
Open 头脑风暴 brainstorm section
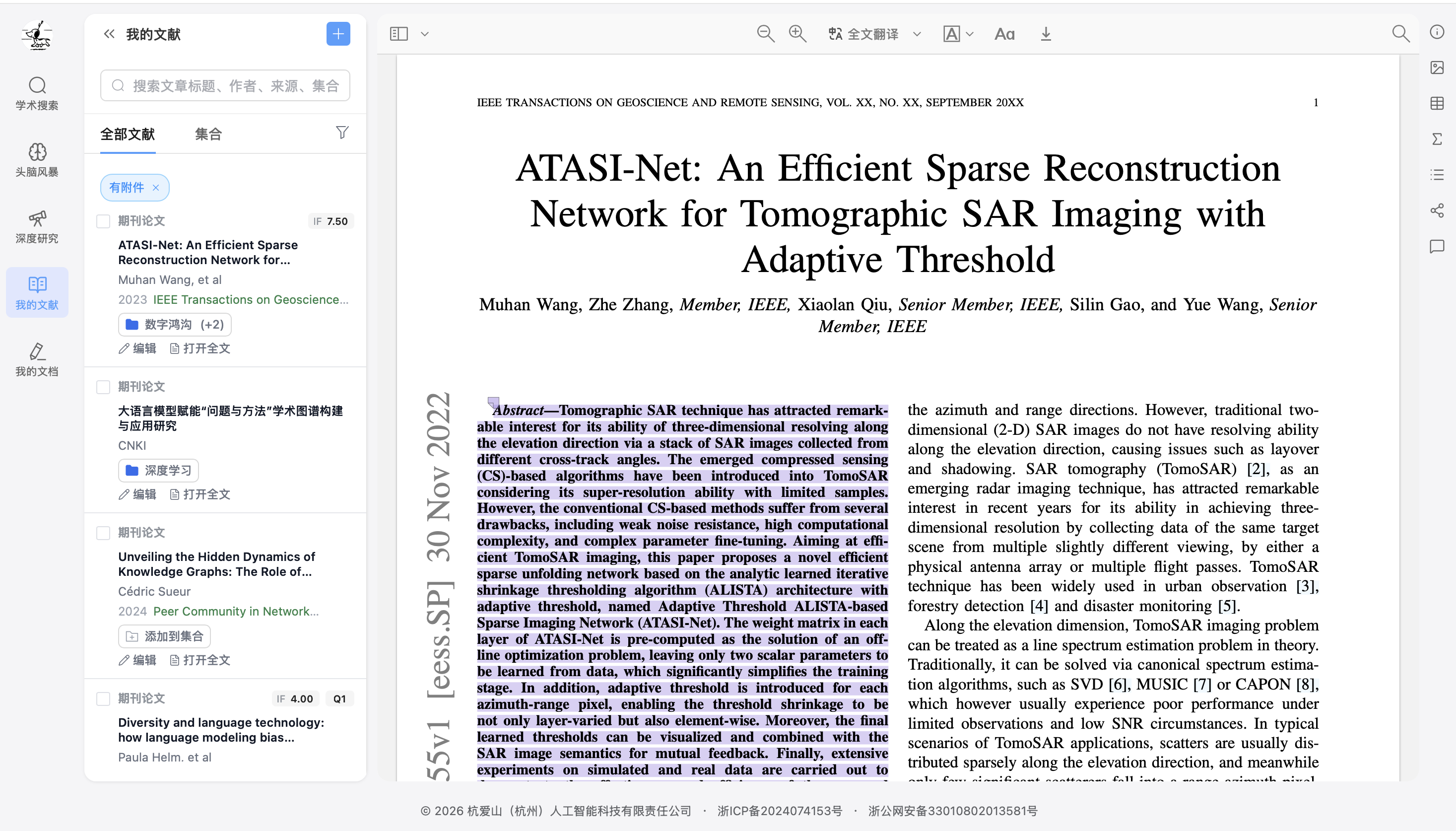click(37, 160)
